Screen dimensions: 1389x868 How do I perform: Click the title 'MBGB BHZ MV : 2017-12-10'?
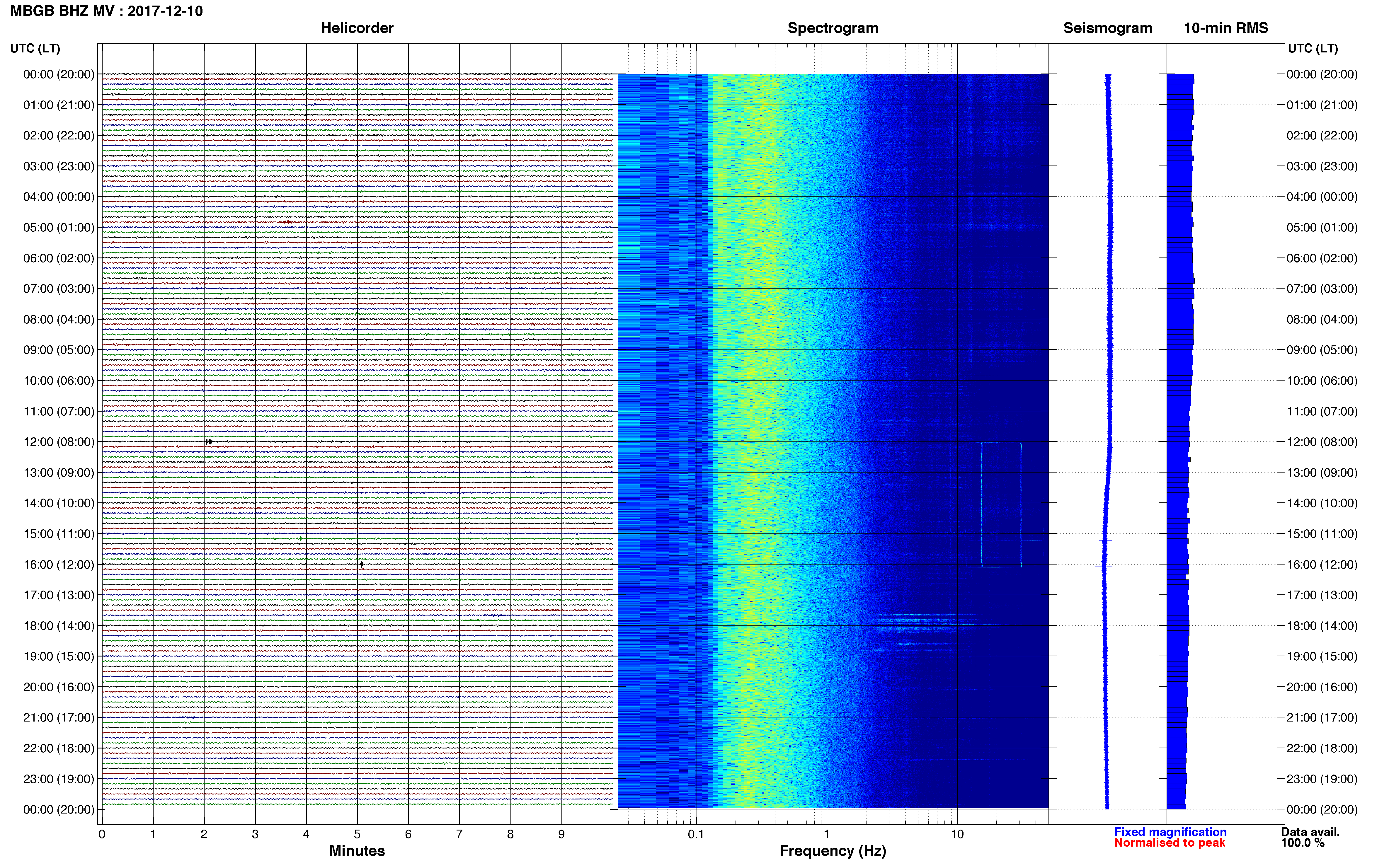point(106,11)
